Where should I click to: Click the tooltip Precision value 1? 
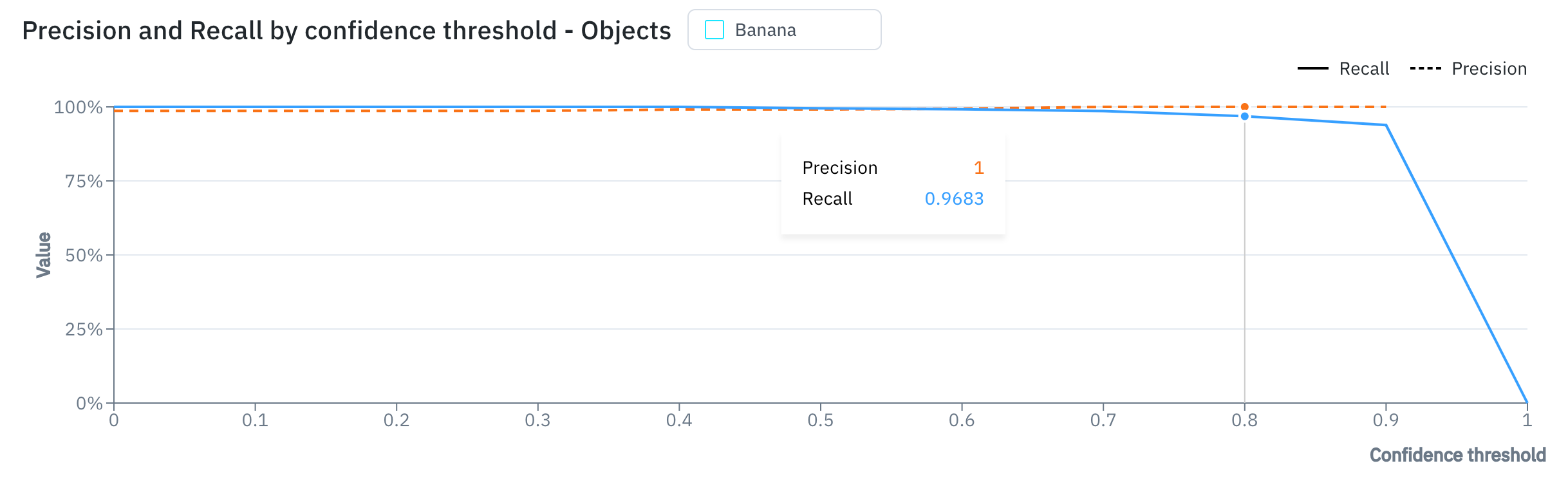pyautogui.click(x=979, y=168)
